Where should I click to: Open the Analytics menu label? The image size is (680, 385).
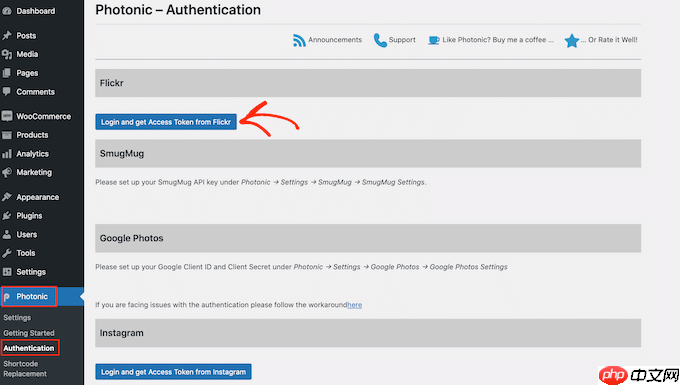[33, 154]
